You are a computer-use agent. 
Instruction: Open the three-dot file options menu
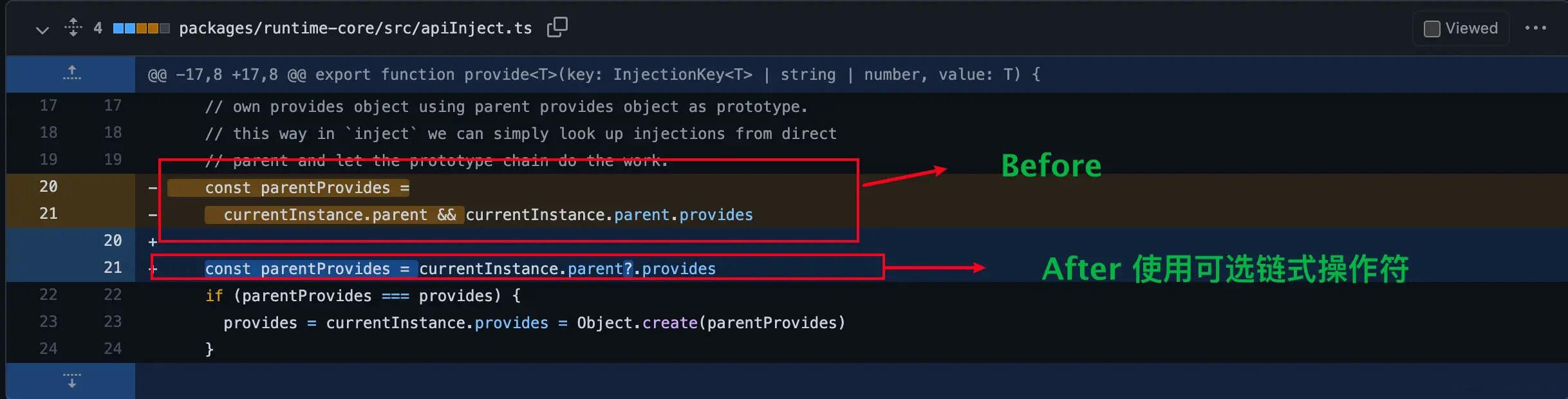pyautogui.click(x=1535, y=28)
